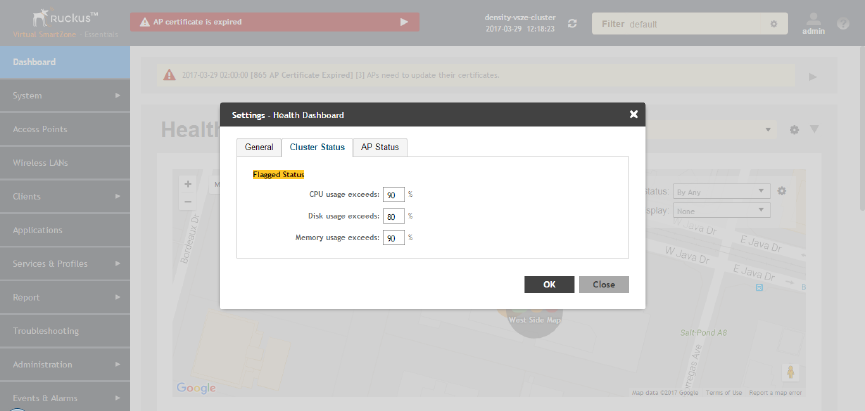Image resolution: width=865 pixels, height=411 pixels.
Task: Zoom out on the map with the minus
Action: 188,201
